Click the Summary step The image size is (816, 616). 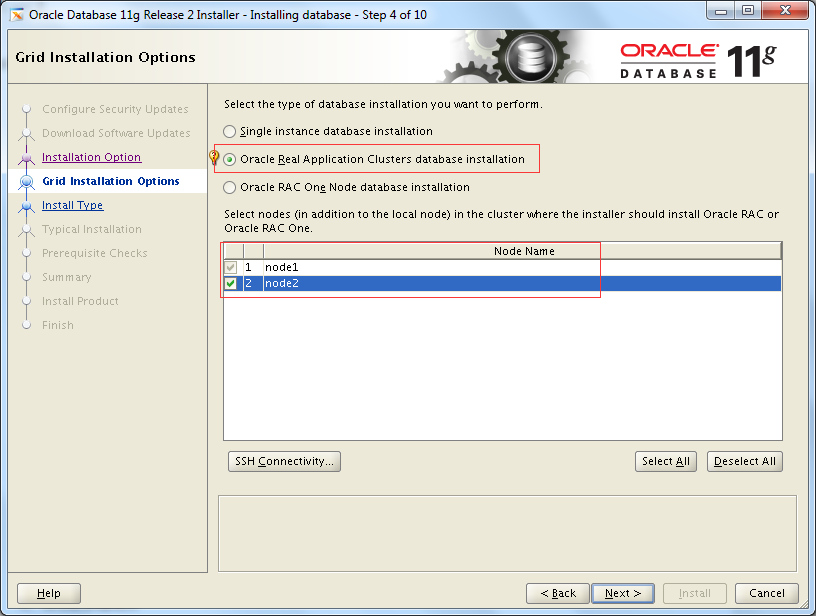pyautogui.click(x=67, y=277)
